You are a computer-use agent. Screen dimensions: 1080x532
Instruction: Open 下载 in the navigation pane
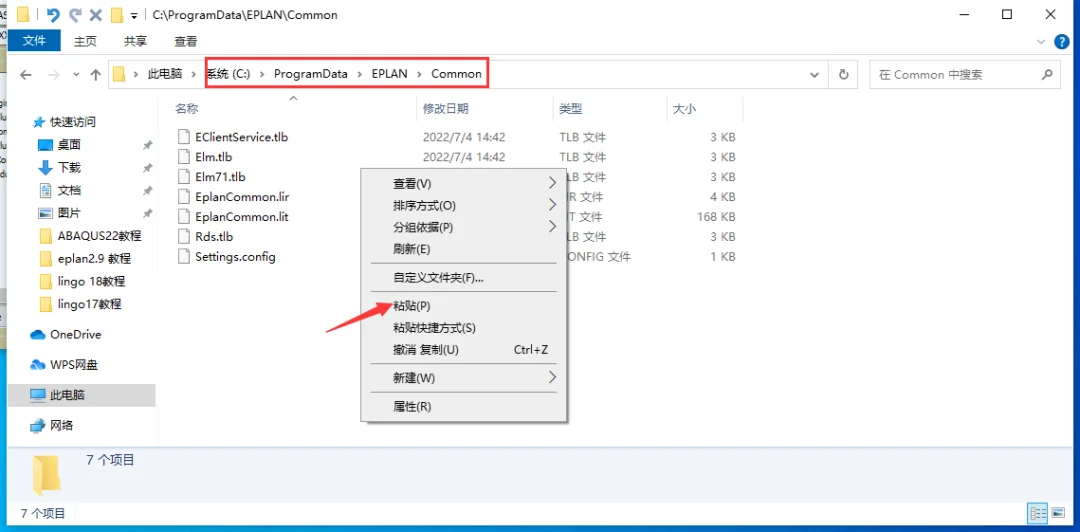pos(69,167)
